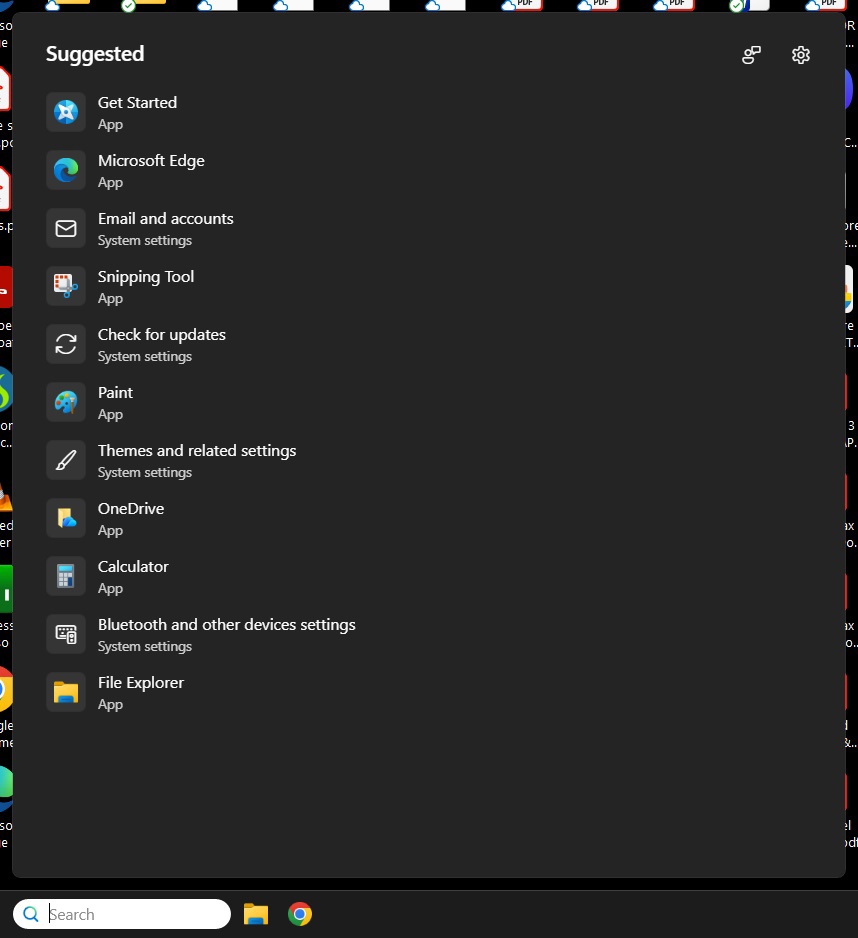Viewport: 858px width, 938px height.
Task: Open the Paint palette icon
Action: (x=66, y=402)
